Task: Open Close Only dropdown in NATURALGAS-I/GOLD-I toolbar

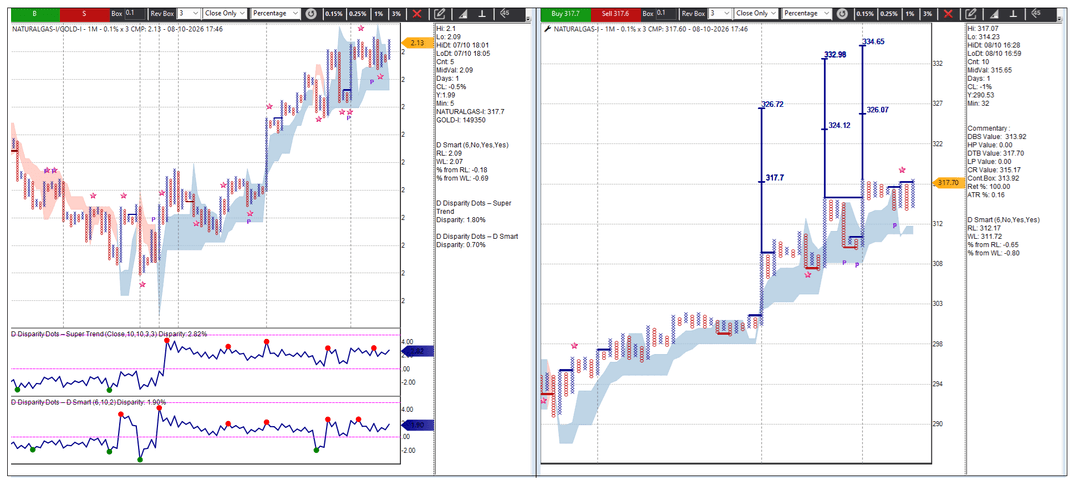Action: point(225,13)
